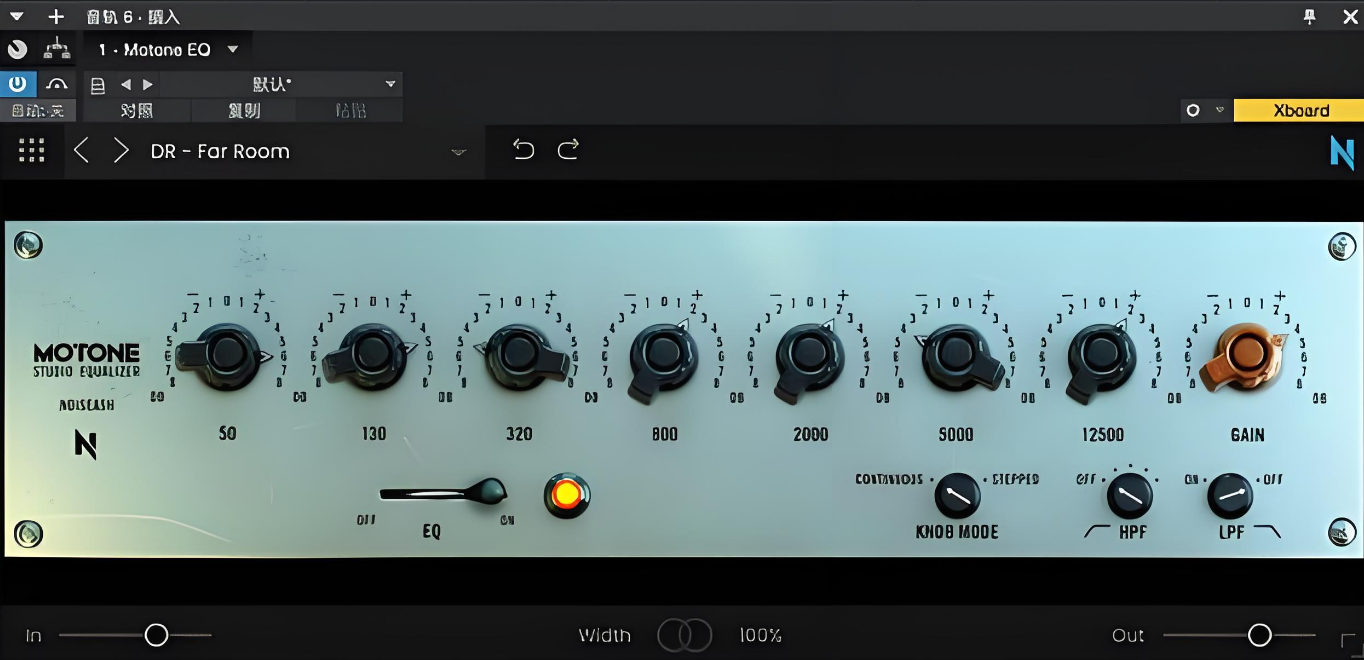Click the 对照 compare button
The width and height of the screenshot is (1364, 660).
[x=137, y=110]
